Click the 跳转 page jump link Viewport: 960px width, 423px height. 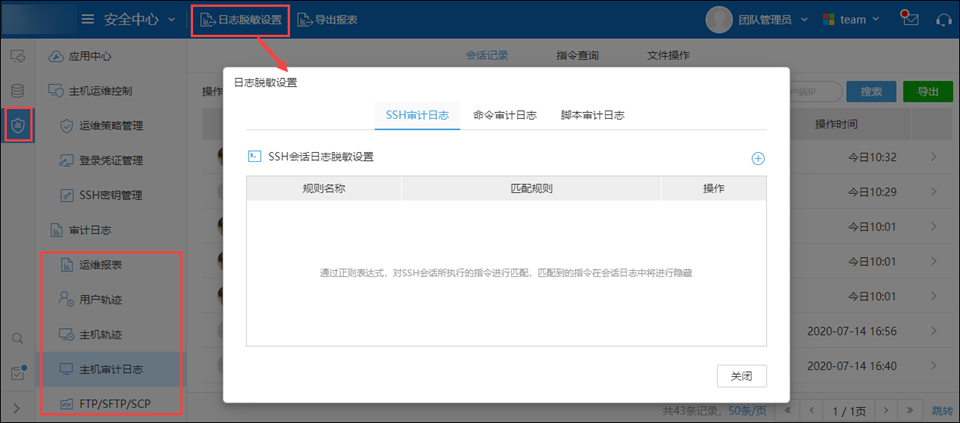point(942,410)
